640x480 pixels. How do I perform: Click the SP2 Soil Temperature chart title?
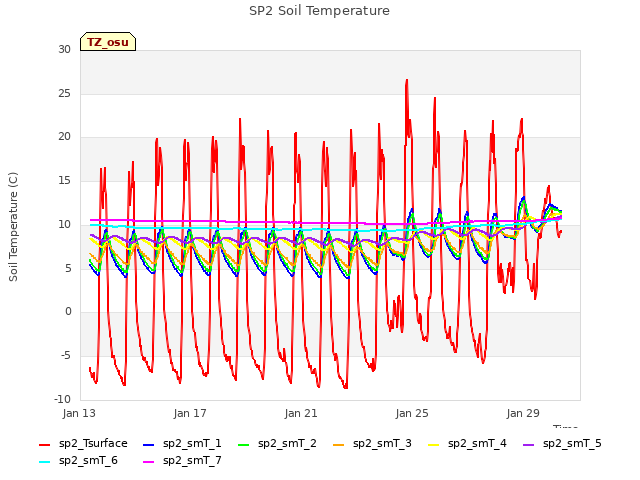(x=319, y=11)
